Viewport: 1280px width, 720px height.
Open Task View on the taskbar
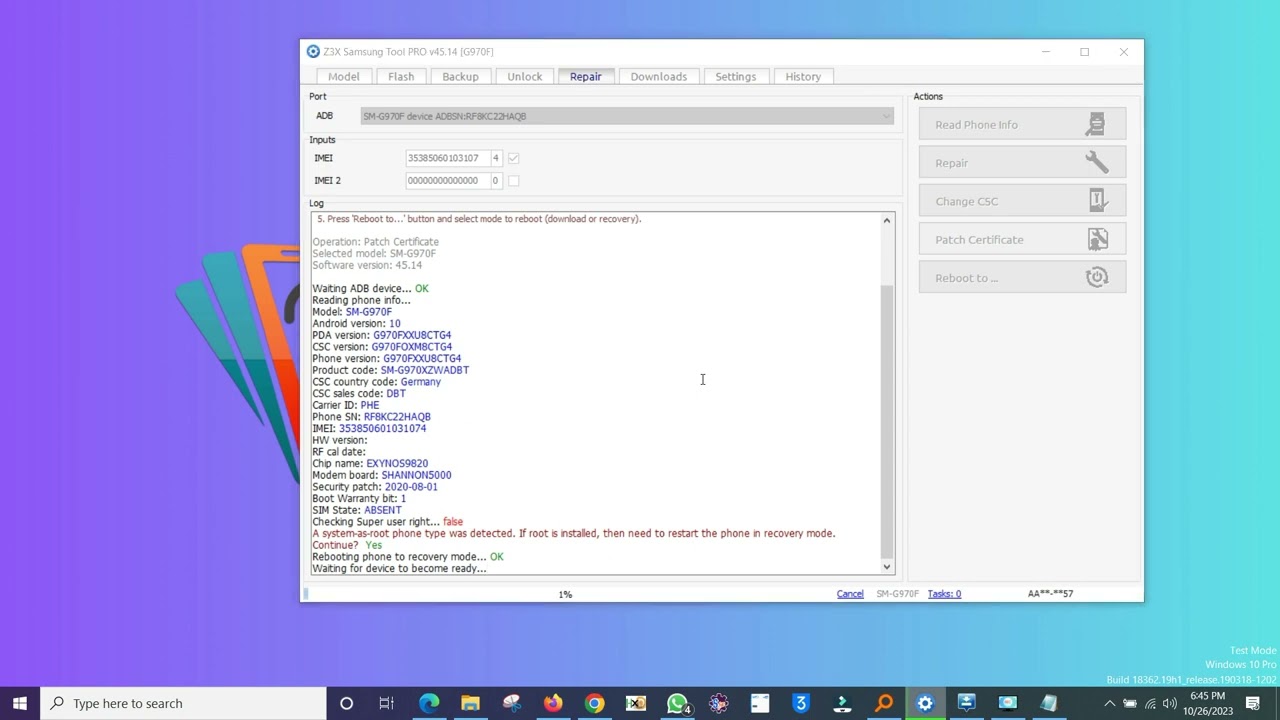(x=386, y=703)
